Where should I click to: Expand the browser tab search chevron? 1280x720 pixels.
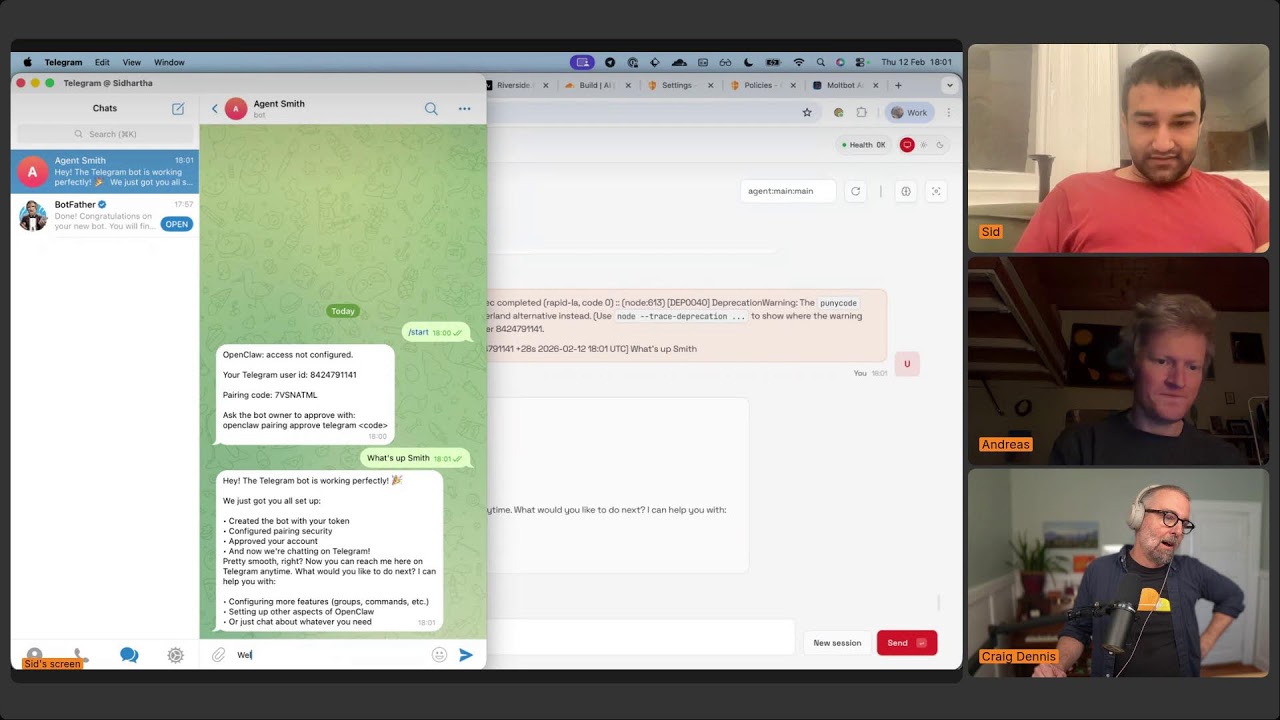[x=950, y=85]
